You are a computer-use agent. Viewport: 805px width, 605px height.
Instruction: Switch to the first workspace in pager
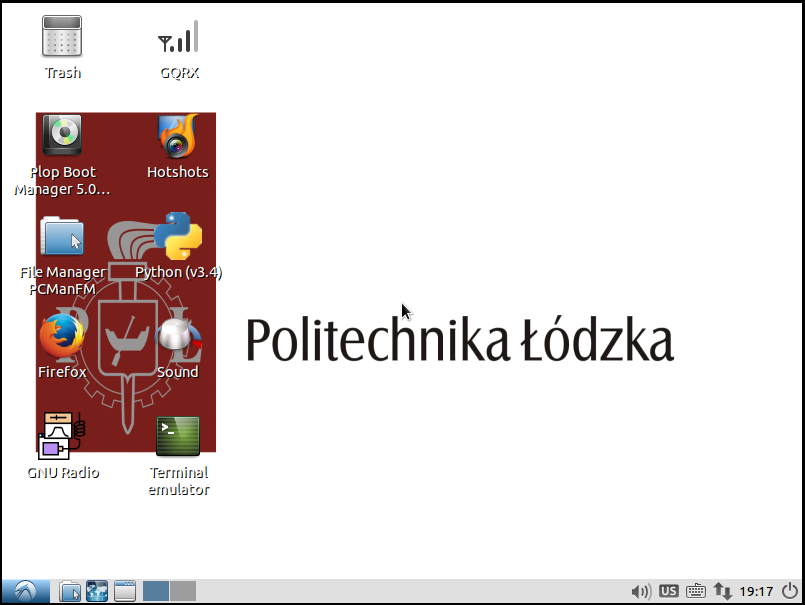click(x=156, y=591)
